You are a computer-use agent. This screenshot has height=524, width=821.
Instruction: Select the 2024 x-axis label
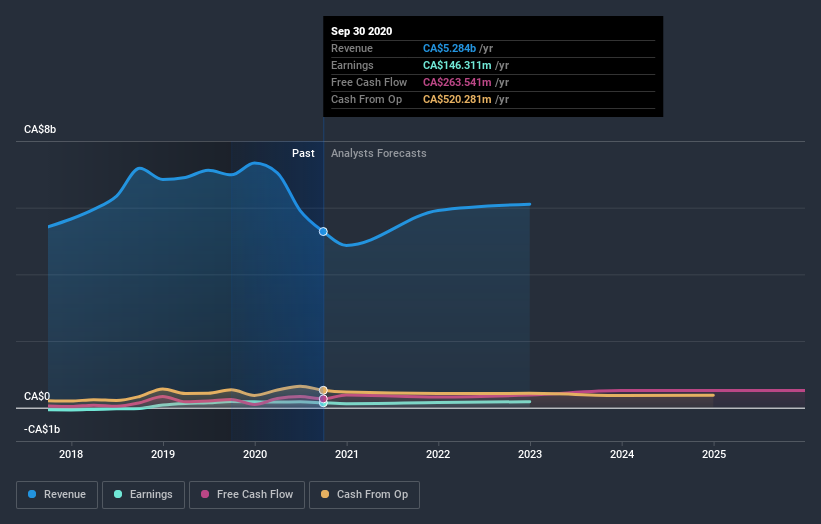point(622,454)
